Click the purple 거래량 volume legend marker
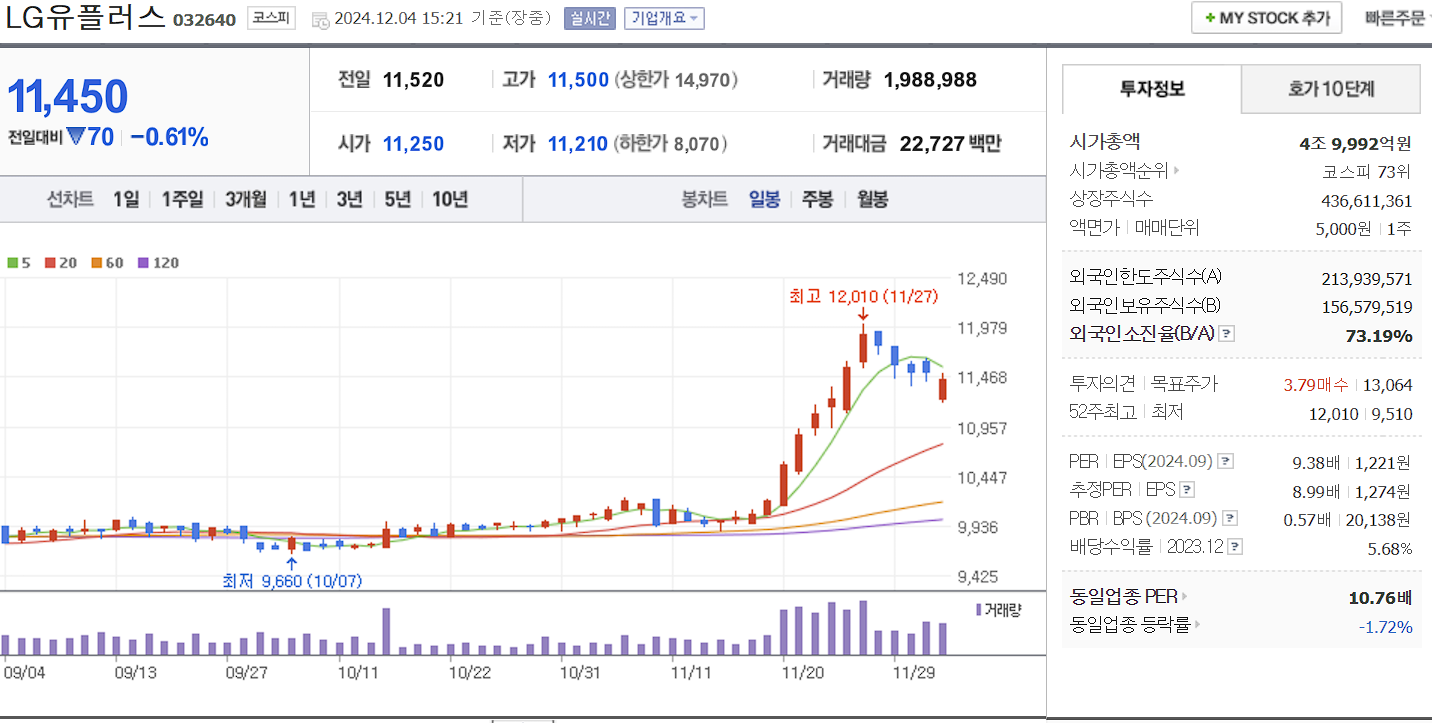The height and width of the screenshot is (723, 1432). [979, 608]
